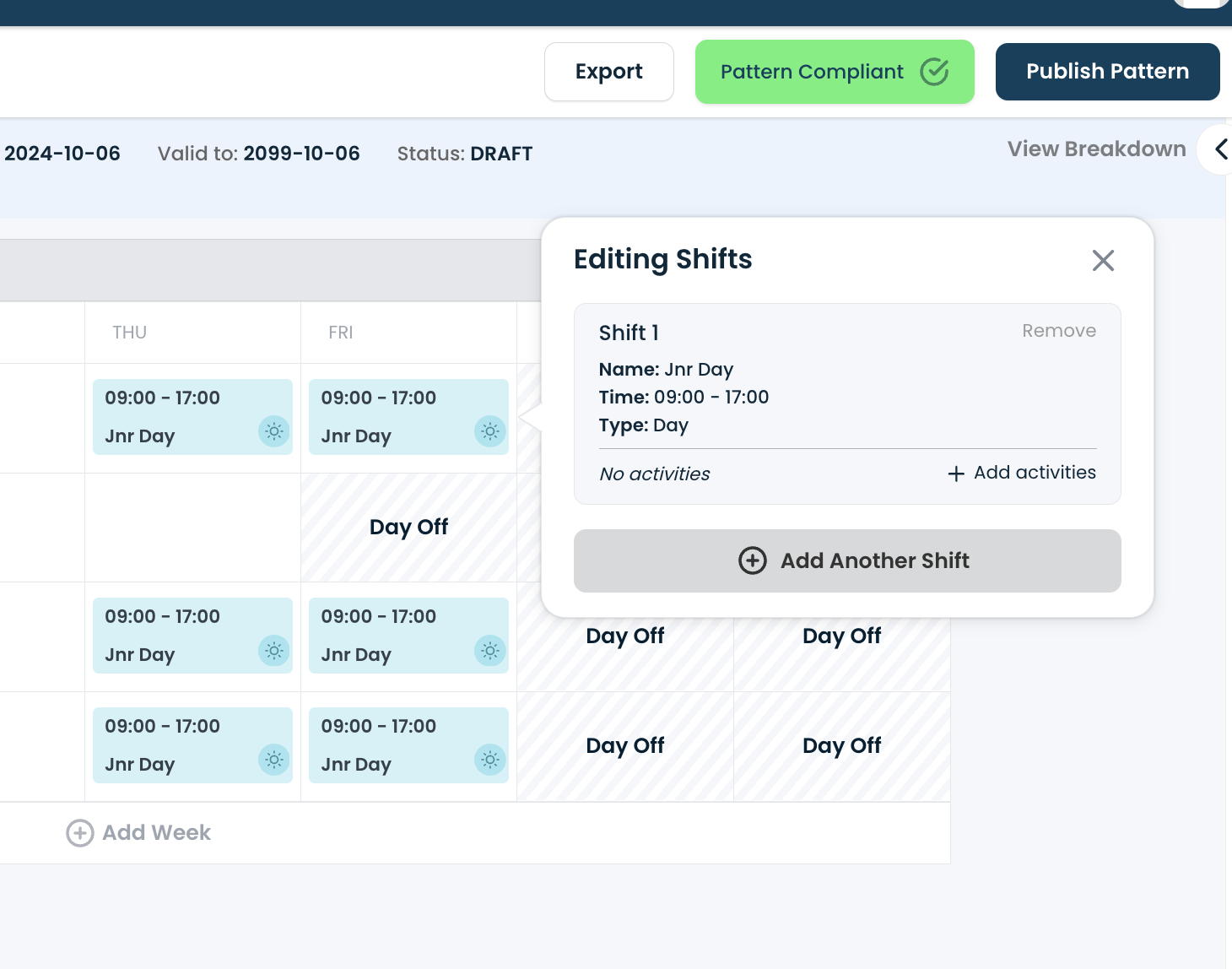Close the Editing Shifts popup
The height and width of the screenshot is (969, 1232).
click(x=1103, y=260)
